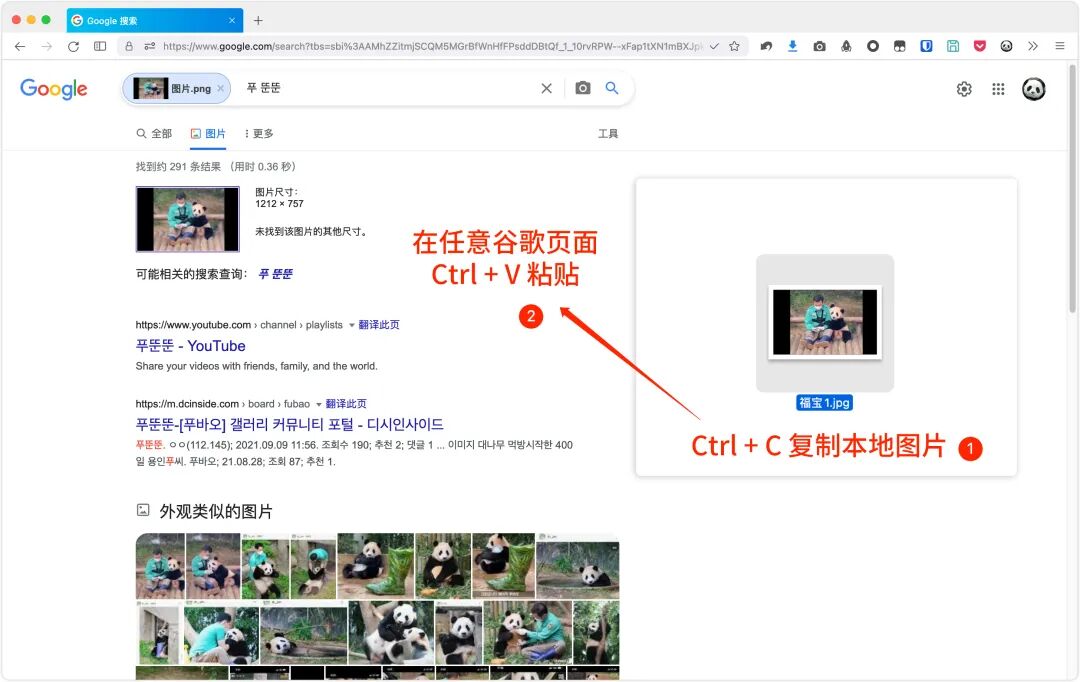The image size is (1080, 682).
Task: Click 翻译此页 for the dcinside result
Action: pyautogui.click(x=346, y=404)
